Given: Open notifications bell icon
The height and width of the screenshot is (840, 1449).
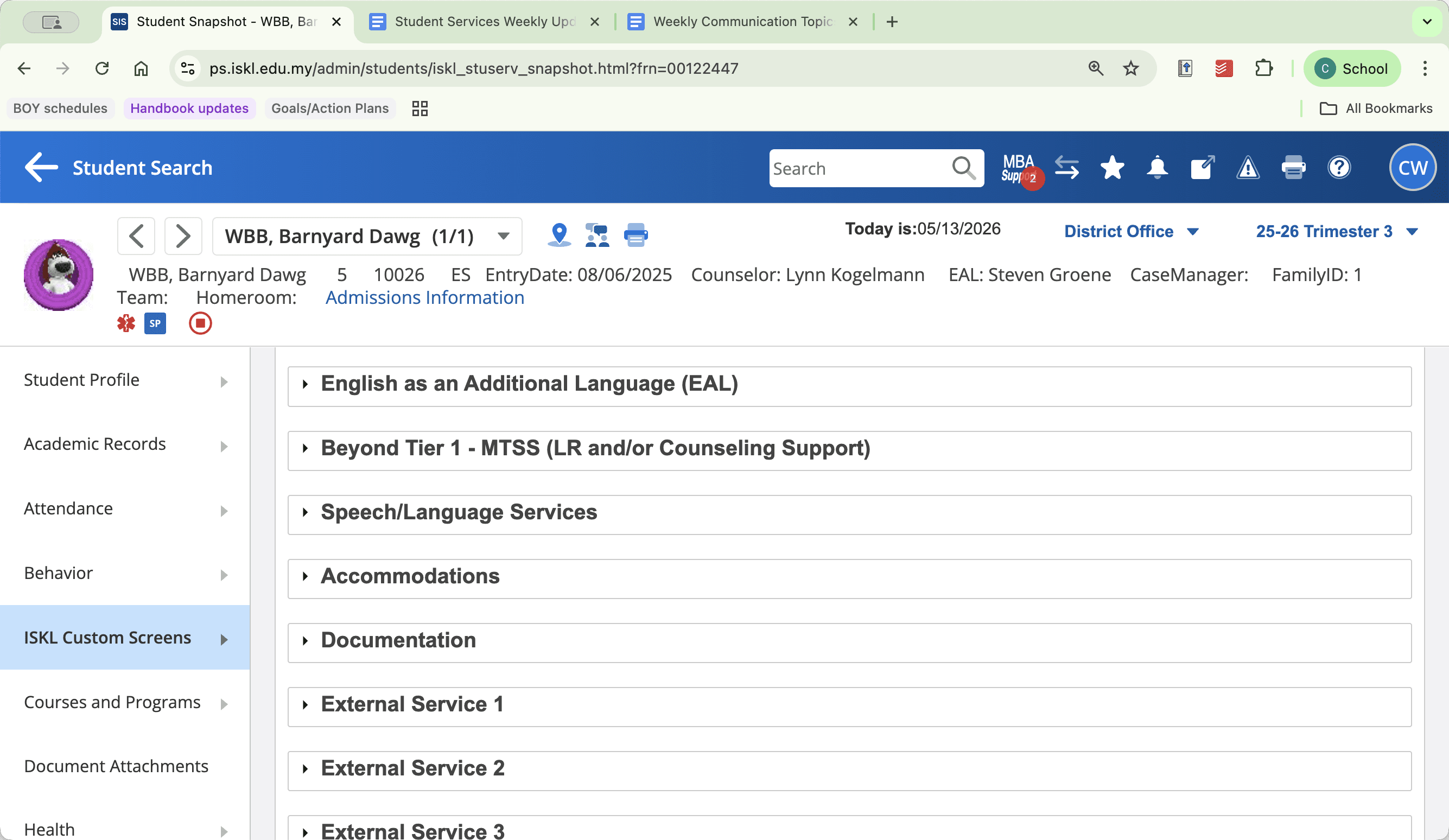Looking at the screenshot, I should (1157, 168).
